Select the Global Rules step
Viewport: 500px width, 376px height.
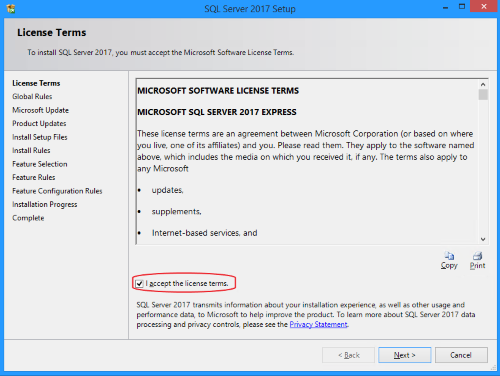(32, 96)
